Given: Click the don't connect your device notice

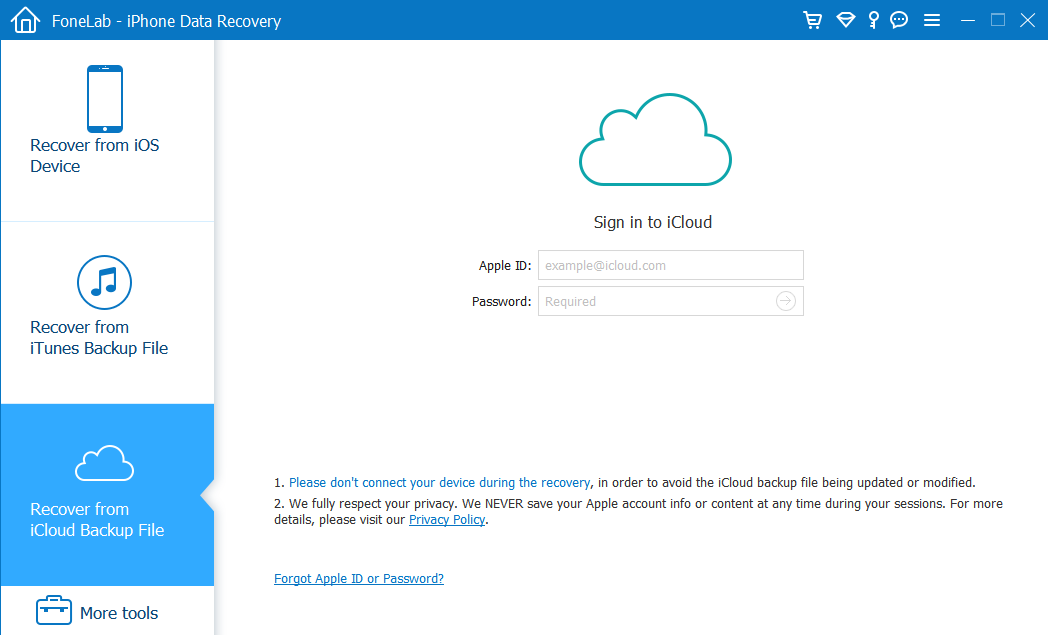Looking at the screenshot, I should tap(439, 483).
